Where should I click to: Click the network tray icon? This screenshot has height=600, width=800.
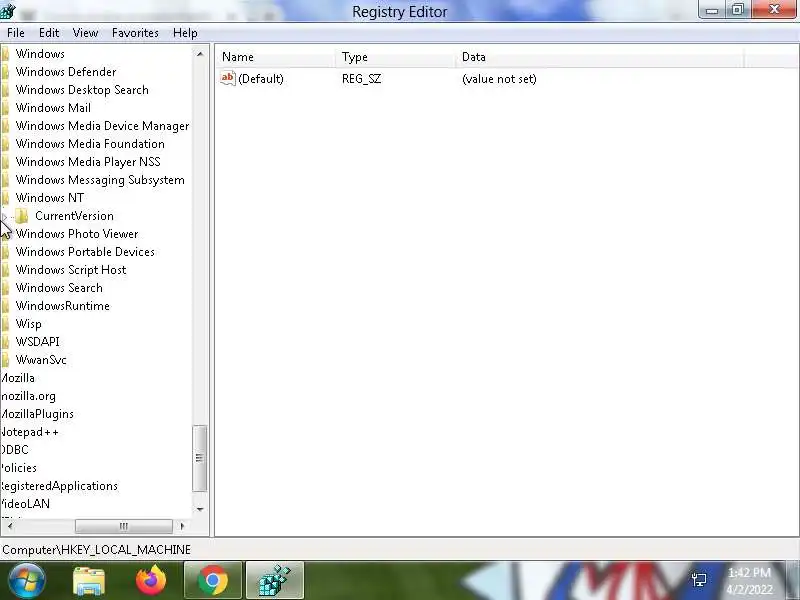pyautogui.click(x=698, y=580)
